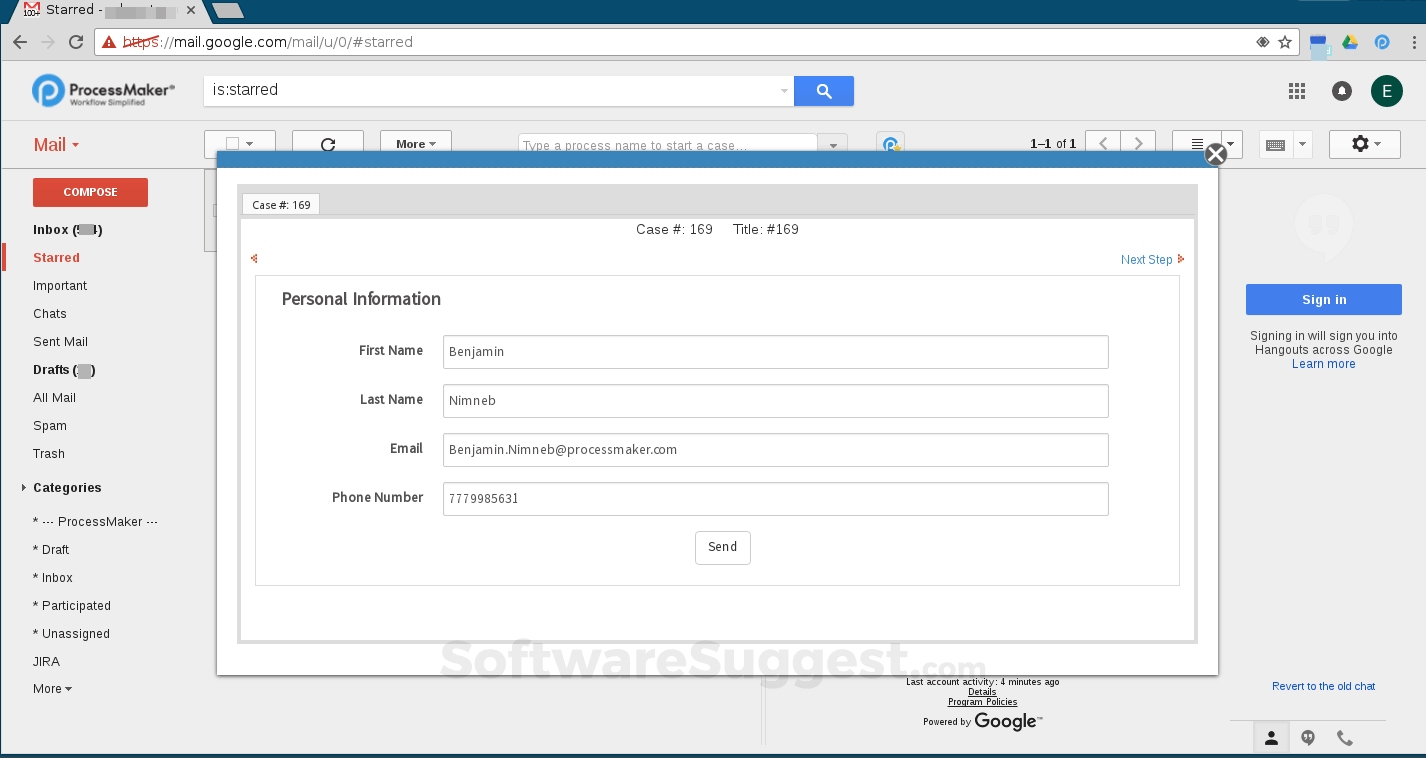
Task: Open the More actions dropdown
Action: pos(415,143)
